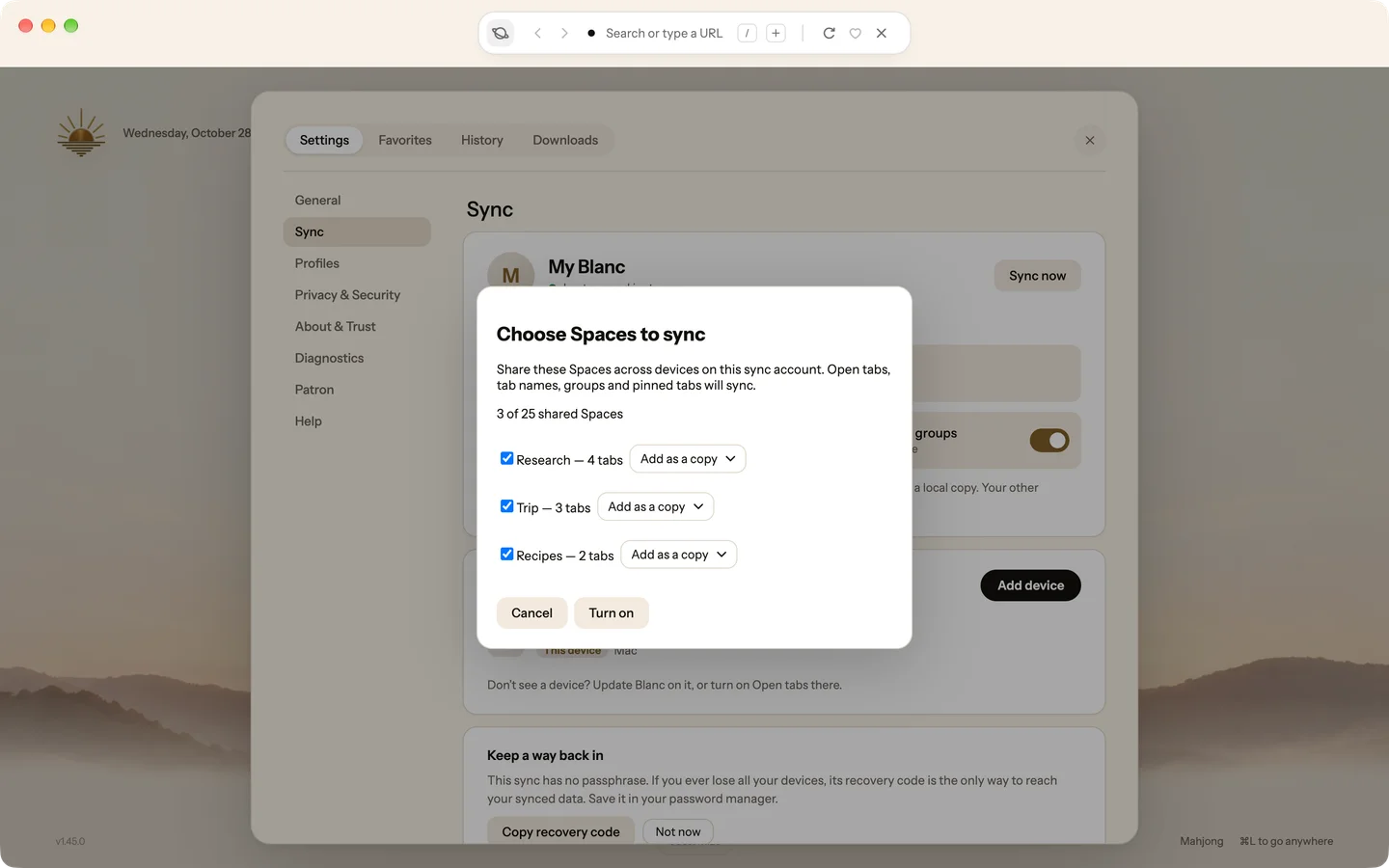
Task: Click the slash shortcut button in address bar
Action: 747,33
